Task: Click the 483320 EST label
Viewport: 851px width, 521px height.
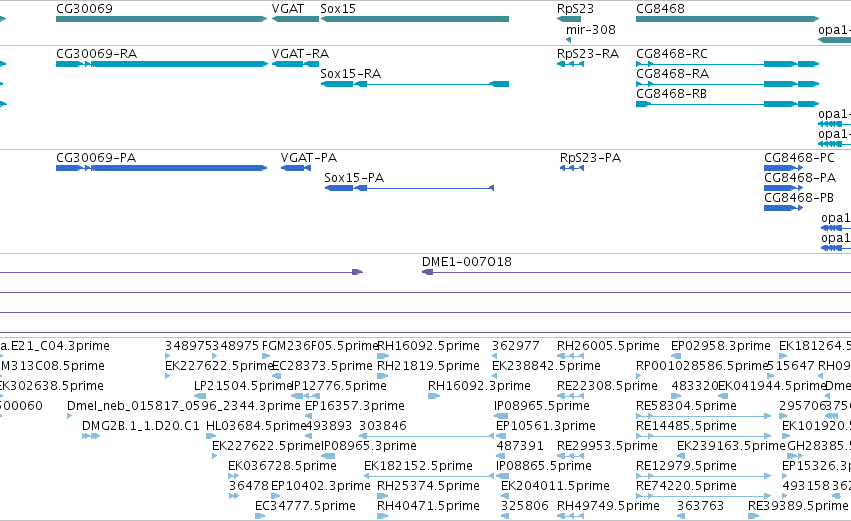Action: tap(695, 386)
